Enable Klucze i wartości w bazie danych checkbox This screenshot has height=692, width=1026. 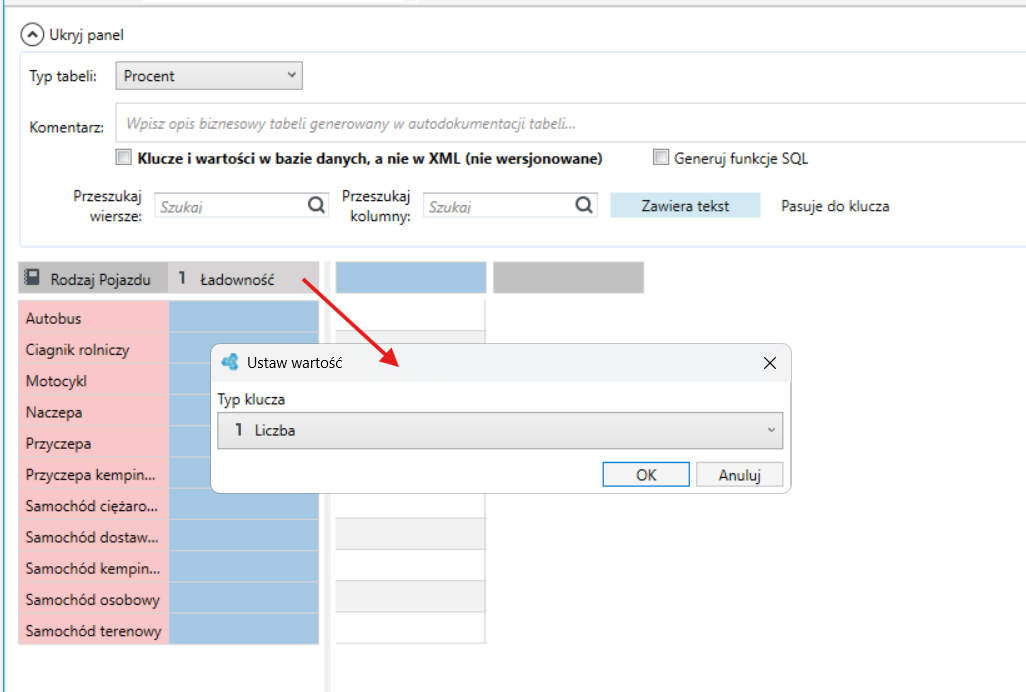pos(123,157)
